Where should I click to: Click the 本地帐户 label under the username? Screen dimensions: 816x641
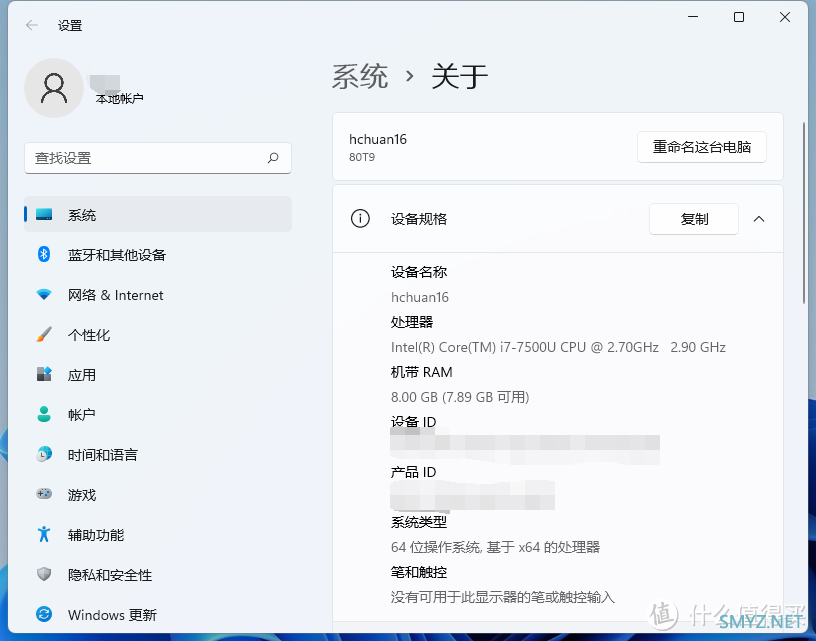tap(119, 98)
